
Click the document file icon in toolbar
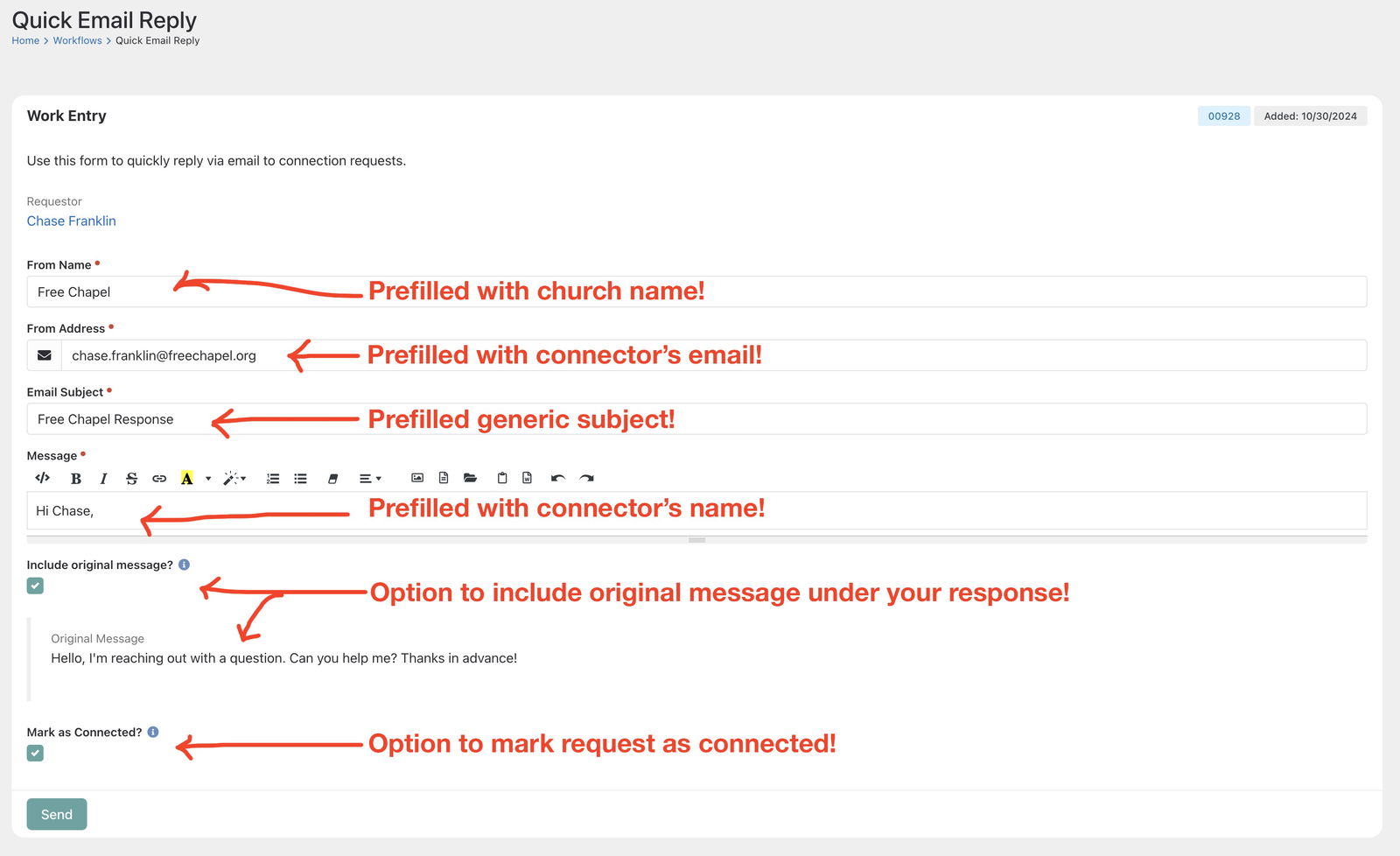[444, 478]
